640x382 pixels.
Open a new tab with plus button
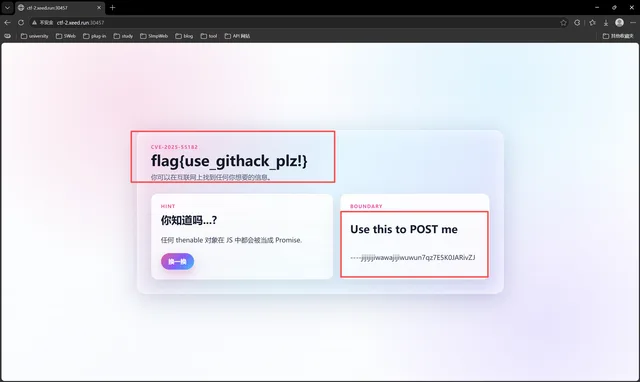[113, 7]
